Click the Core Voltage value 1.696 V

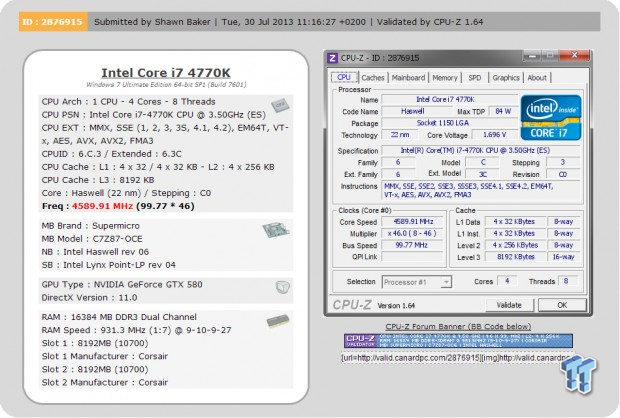click(x=495, y=135)
